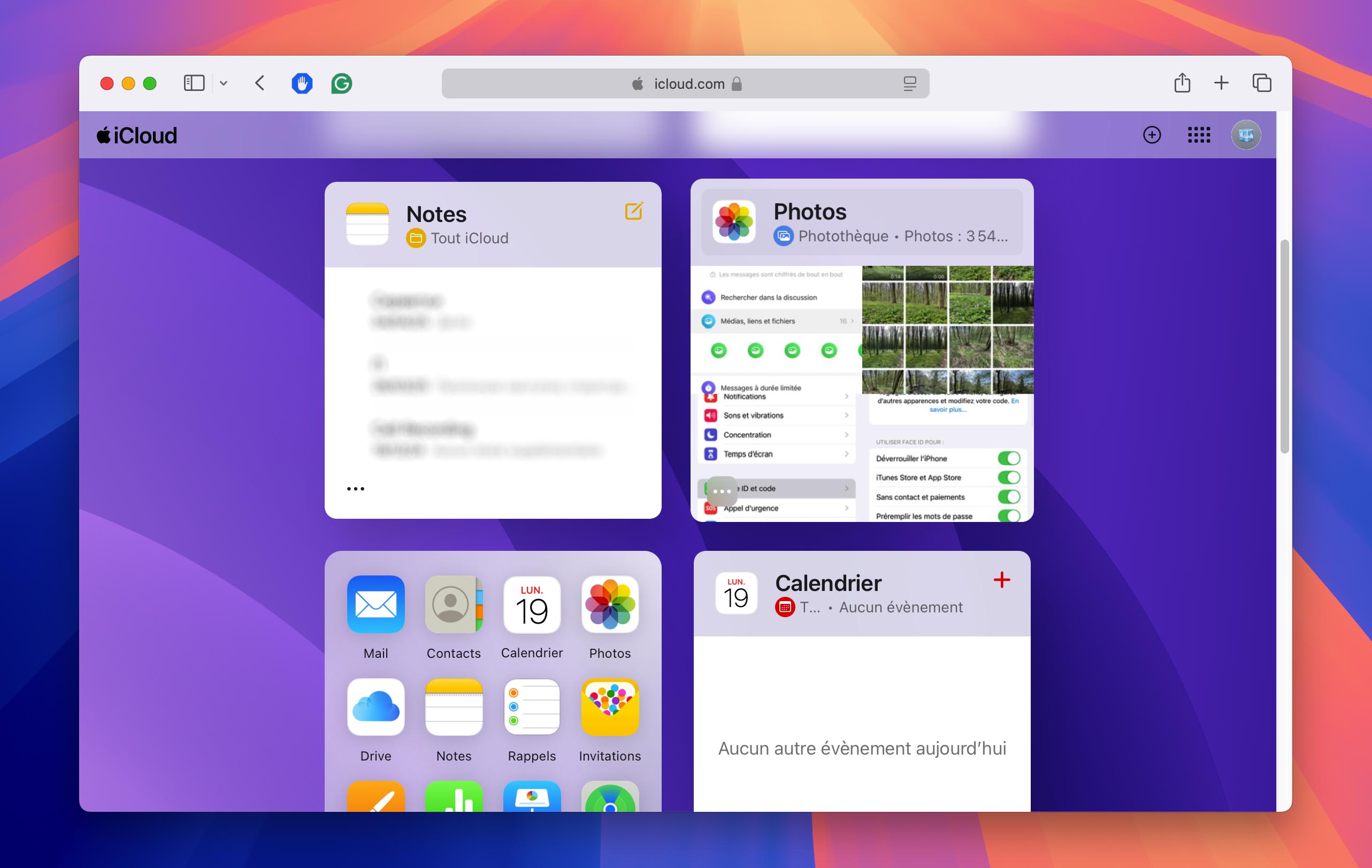Compose a new note in Notes widget

click(634, 211)
